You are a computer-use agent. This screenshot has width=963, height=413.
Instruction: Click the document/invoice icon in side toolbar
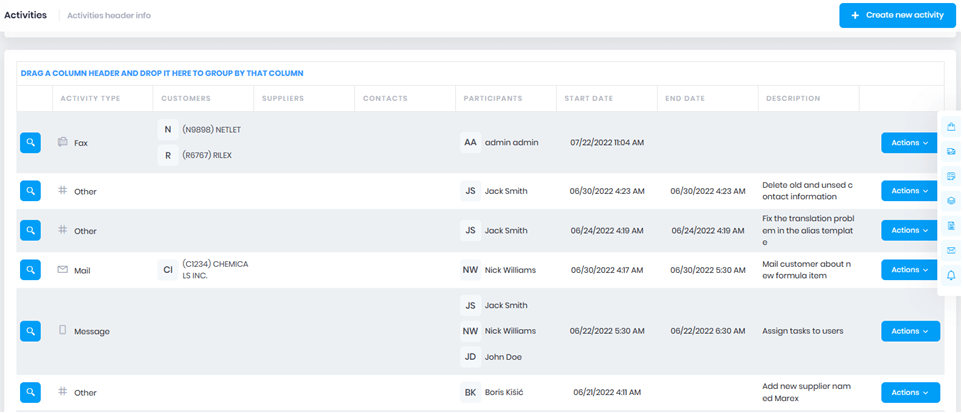951,226
